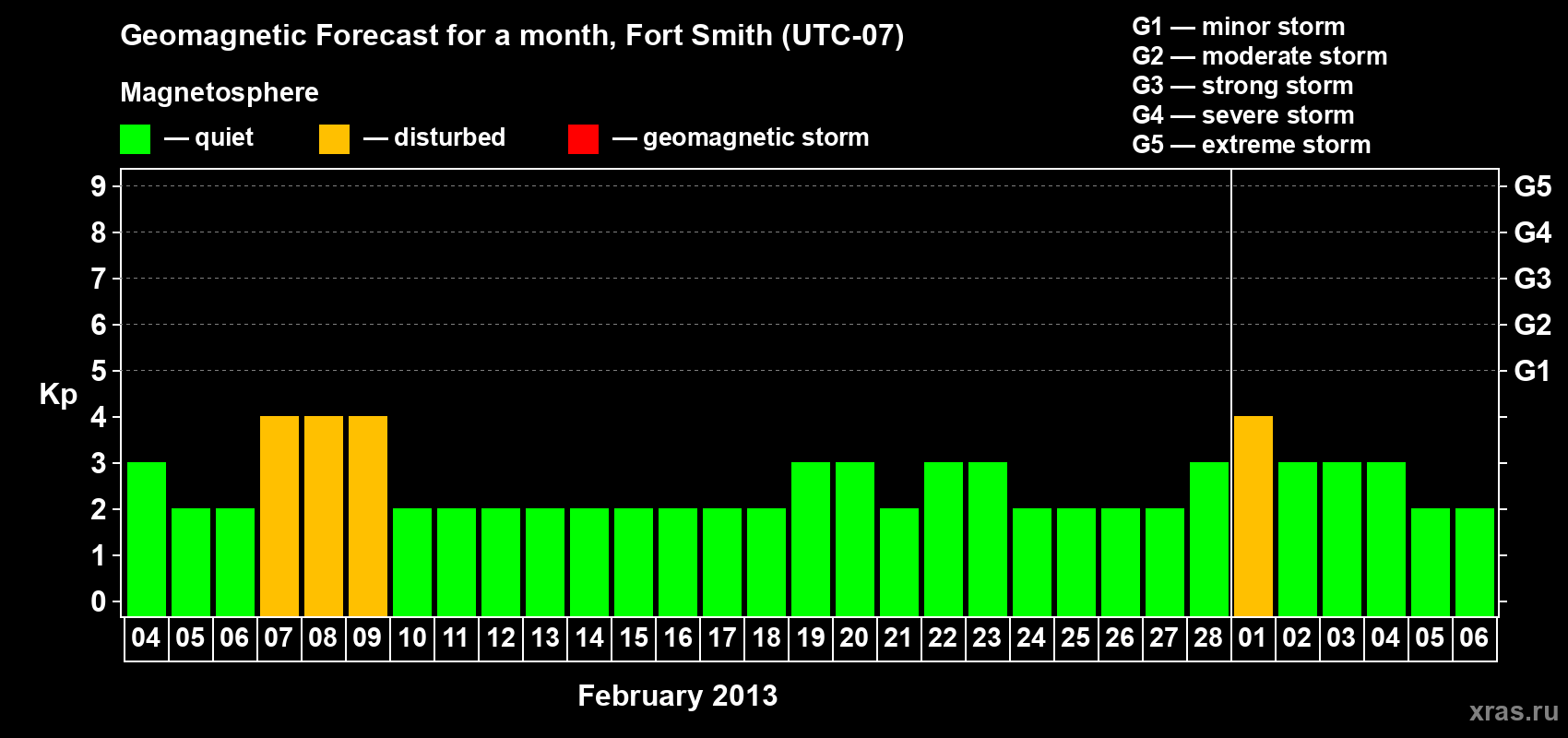Click the '— geomagnetic storm' legend text
Image resolution: width=1568 pixels, height=738 pixels.
pyautogui.click(x=741, y=138)
